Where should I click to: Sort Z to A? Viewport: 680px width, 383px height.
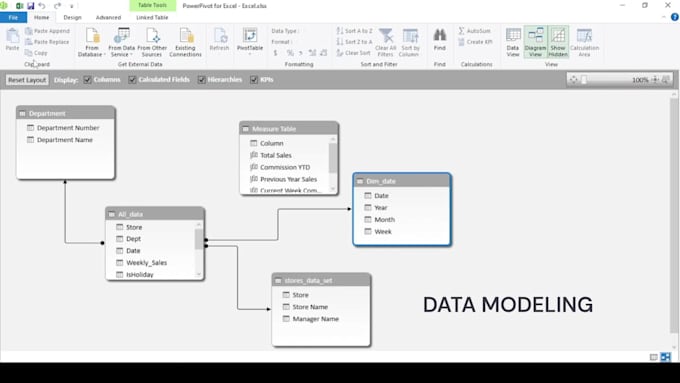pyautogui.click(x=354, y=42)
